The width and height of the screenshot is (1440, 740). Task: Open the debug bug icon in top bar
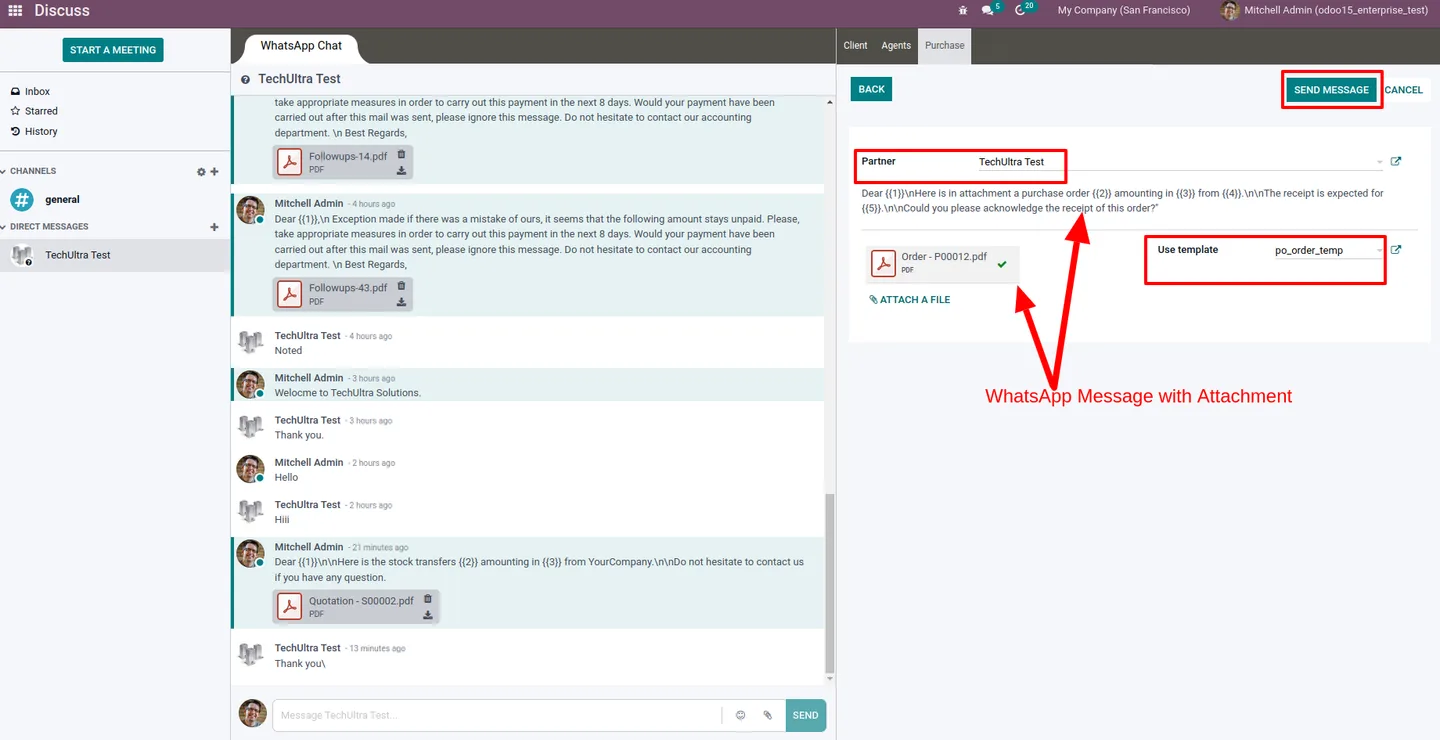pos(963,10)
